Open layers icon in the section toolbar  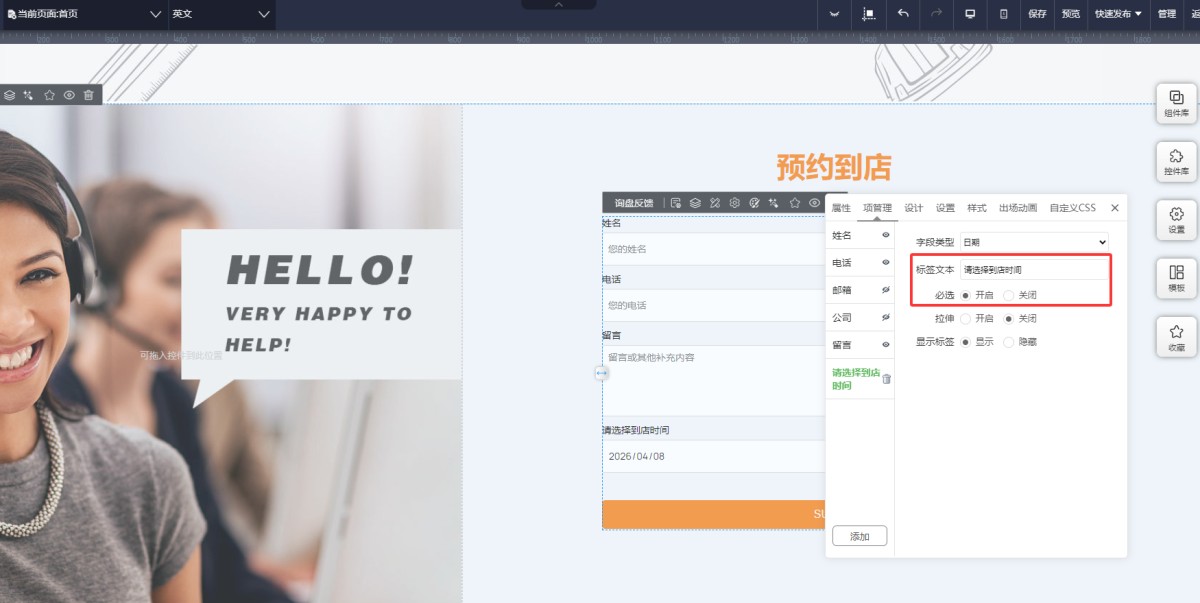[x=10, y=95]
